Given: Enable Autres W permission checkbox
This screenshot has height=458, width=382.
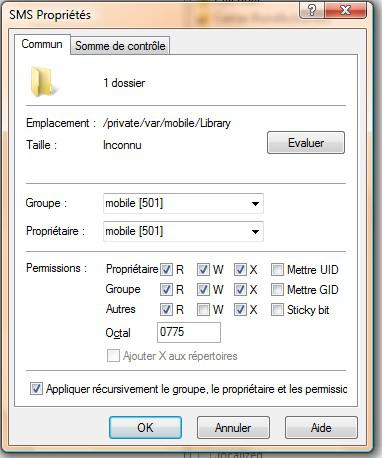Looking at the screenshot, I should (203, 310).
